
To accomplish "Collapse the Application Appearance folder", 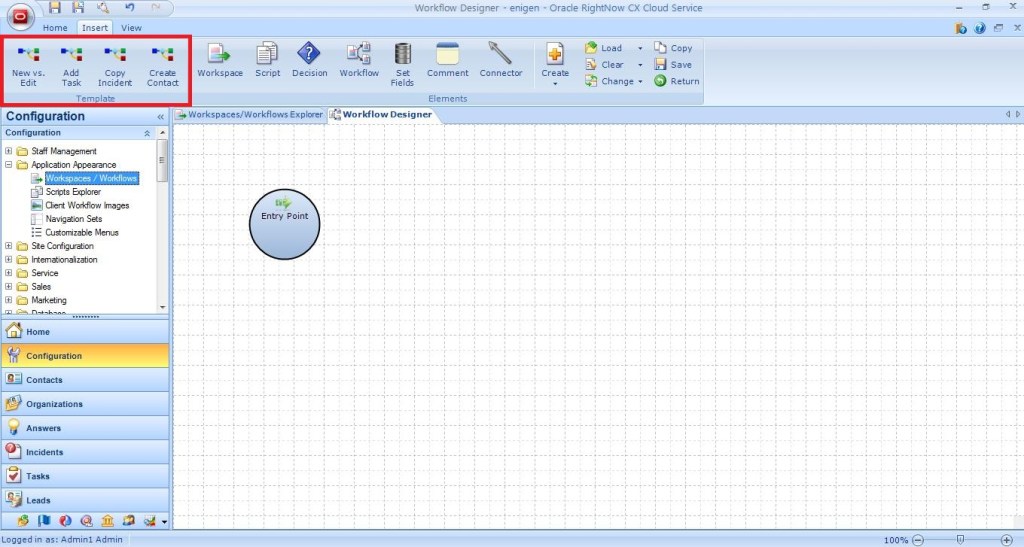I will point(9,165).
